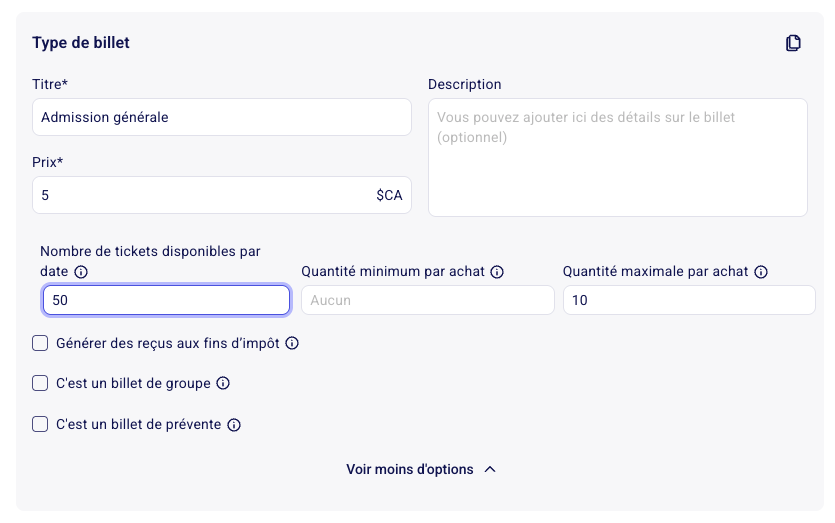Image resolution: width=835 pixels, height=523 pixels.
Task: Select the Description text area
Action: (x=618, y=158)
